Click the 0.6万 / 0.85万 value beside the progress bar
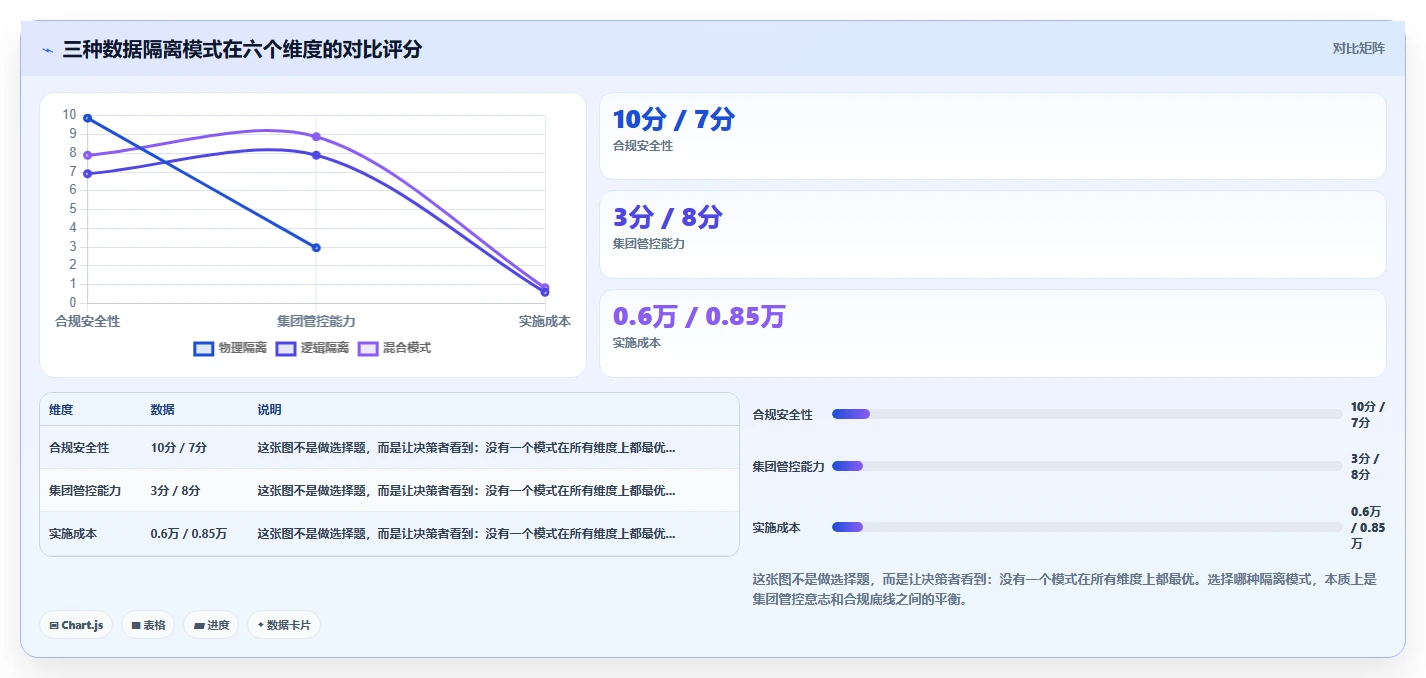Image resolution: width=1426 pixels, height=678 pixels. pos(1367,528)
